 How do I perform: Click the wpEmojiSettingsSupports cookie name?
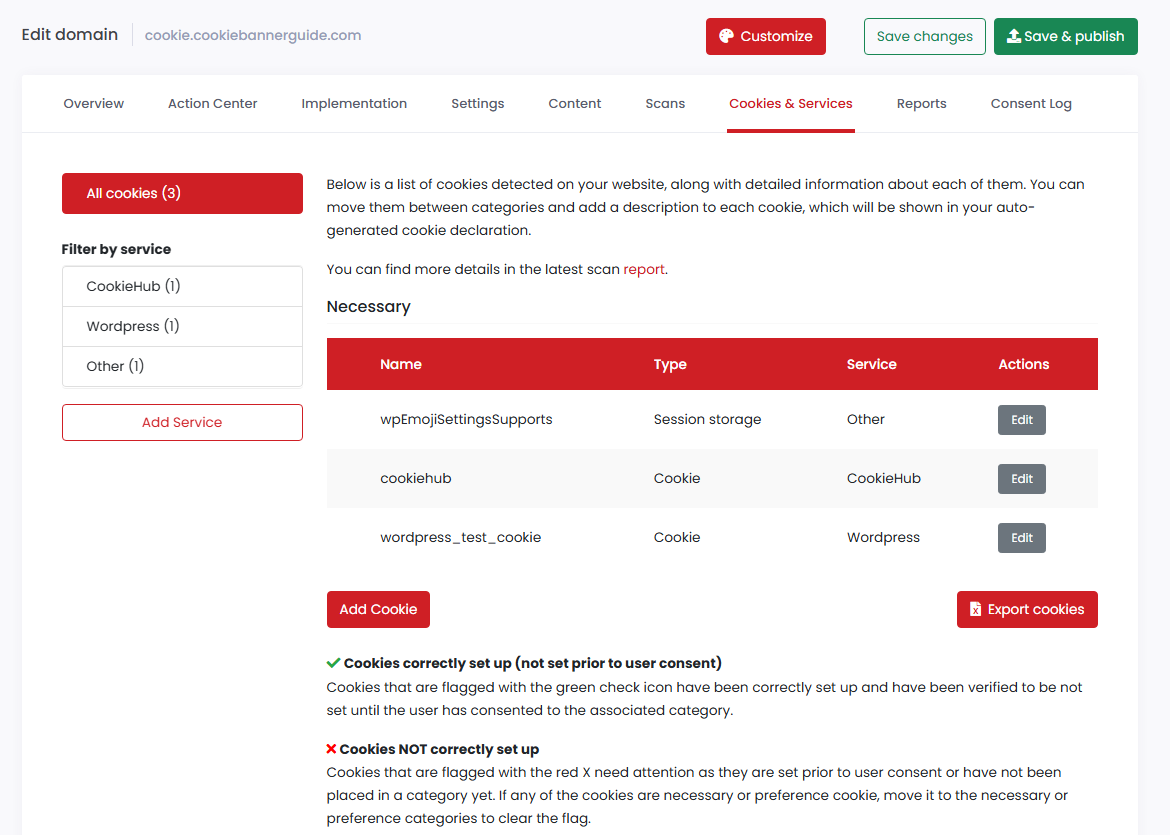pos(466,419)
